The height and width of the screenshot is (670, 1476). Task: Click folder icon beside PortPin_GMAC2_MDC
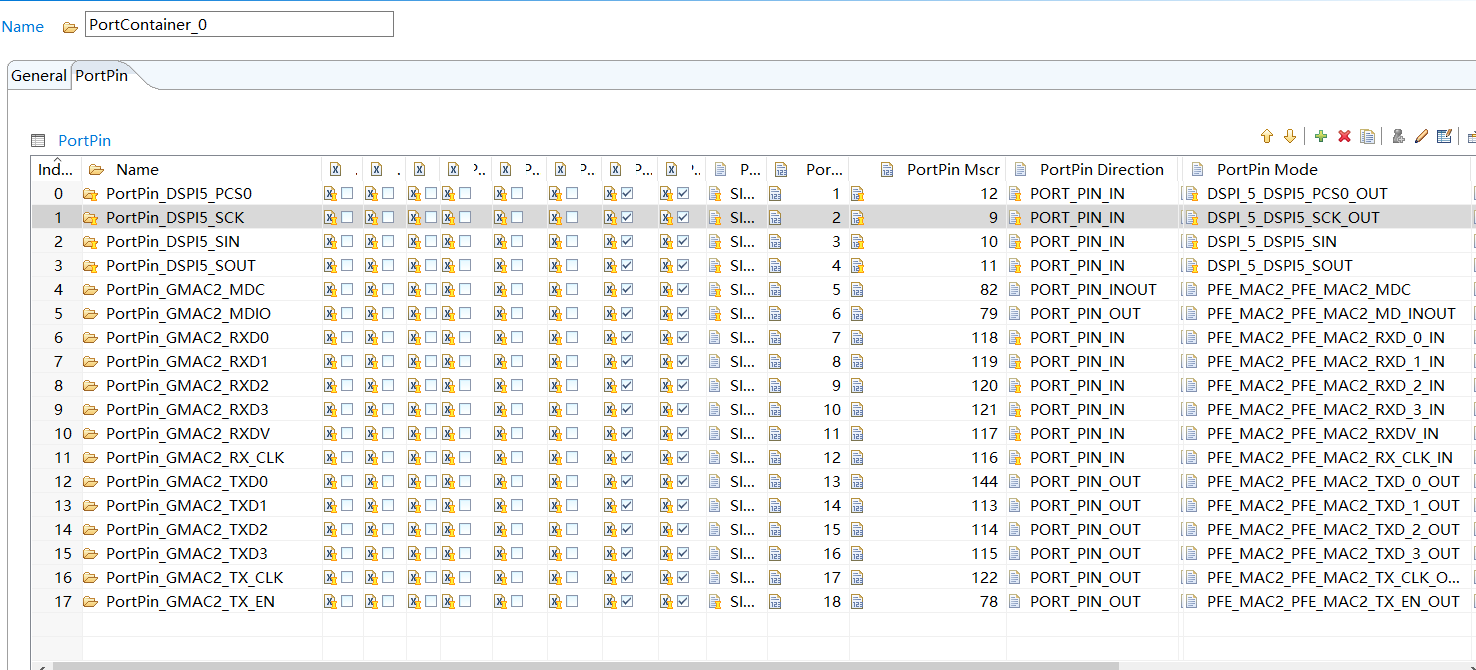[90, 289]
